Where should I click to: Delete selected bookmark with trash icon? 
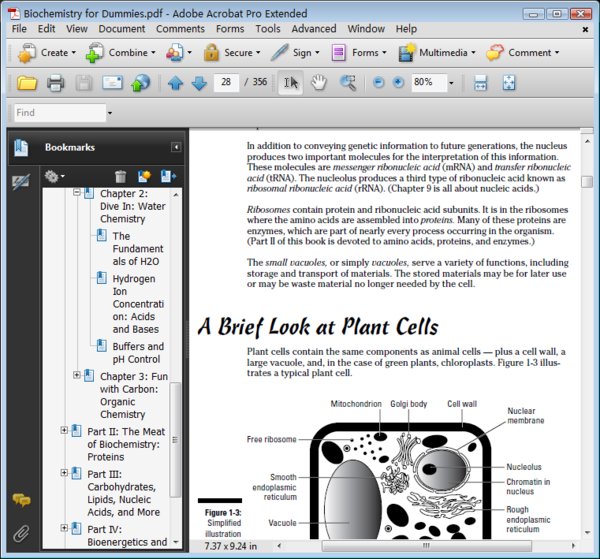coord(121,176)
